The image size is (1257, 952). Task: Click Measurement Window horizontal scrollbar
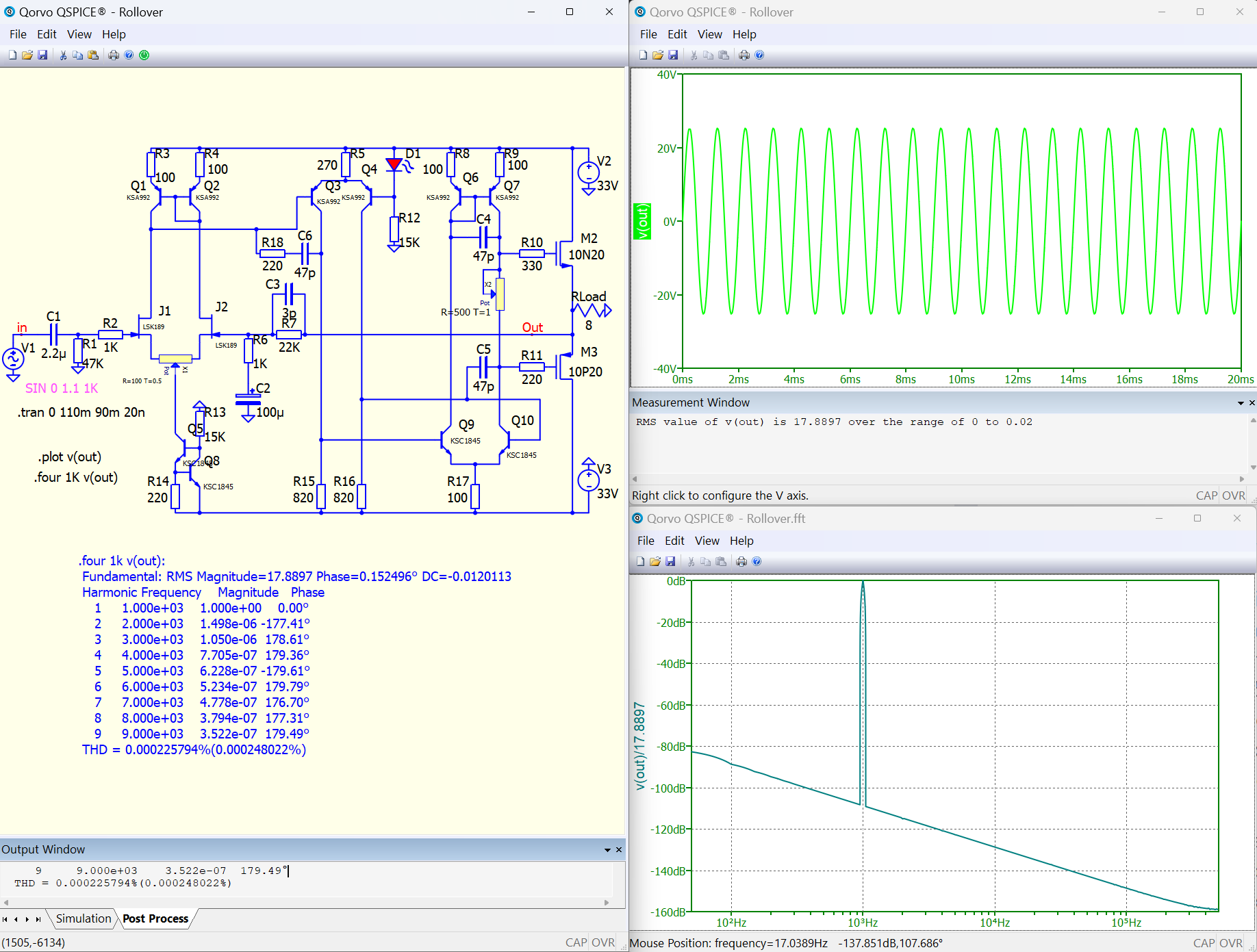939,479
